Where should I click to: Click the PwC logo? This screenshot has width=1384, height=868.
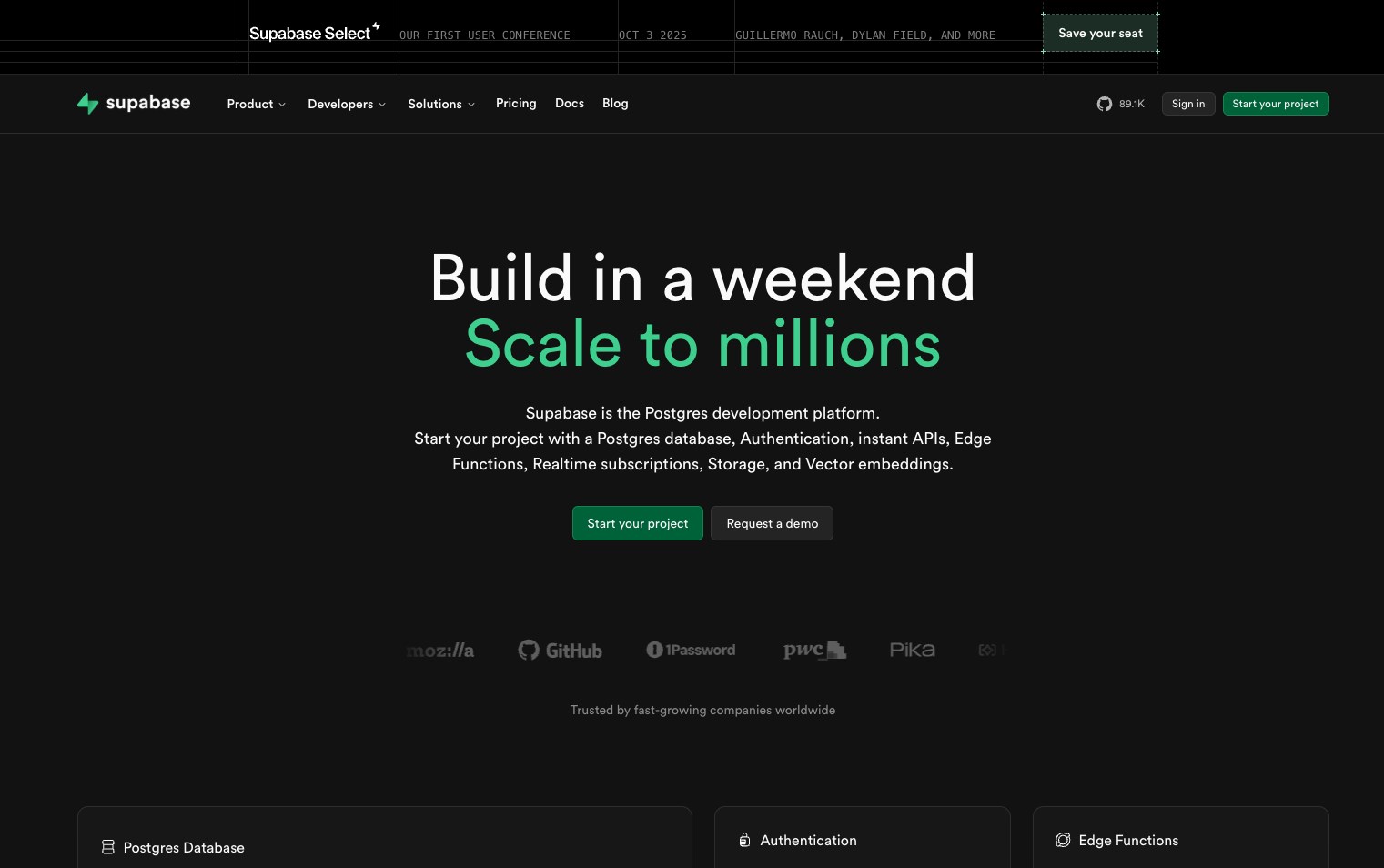point(814,650)
